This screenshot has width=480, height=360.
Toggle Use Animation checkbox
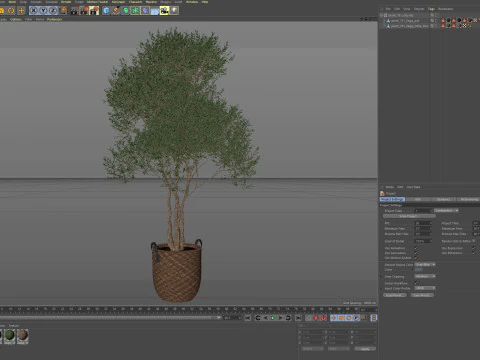tap(416, 248)
